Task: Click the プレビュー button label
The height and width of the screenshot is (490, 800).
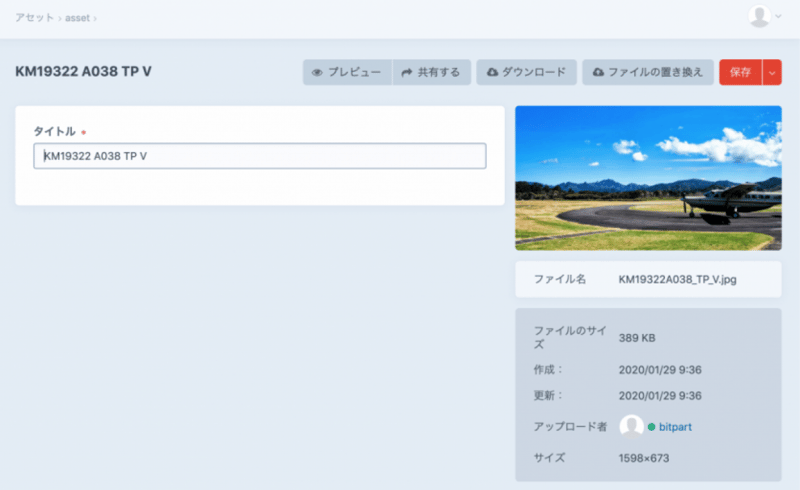Action: point(354,73)
